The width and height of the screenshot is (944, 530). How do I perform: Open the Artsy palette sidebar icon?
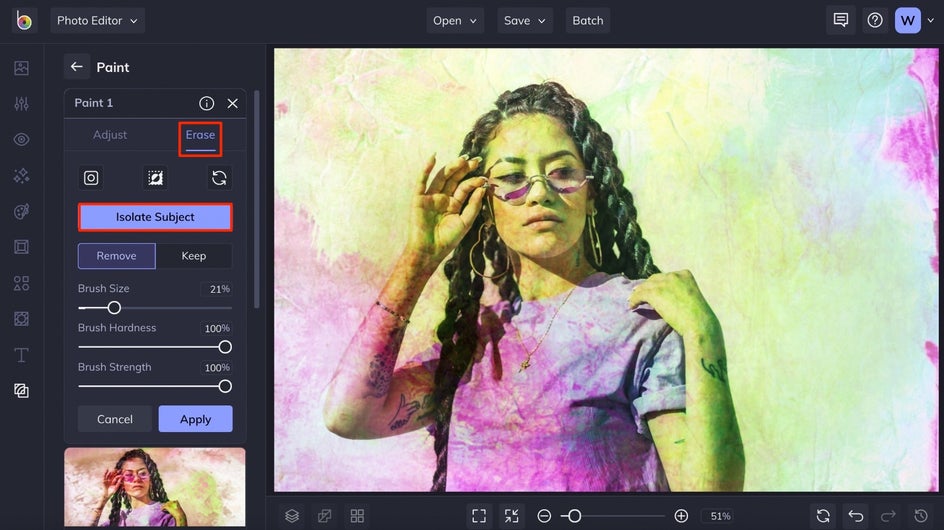click(21, 211)
